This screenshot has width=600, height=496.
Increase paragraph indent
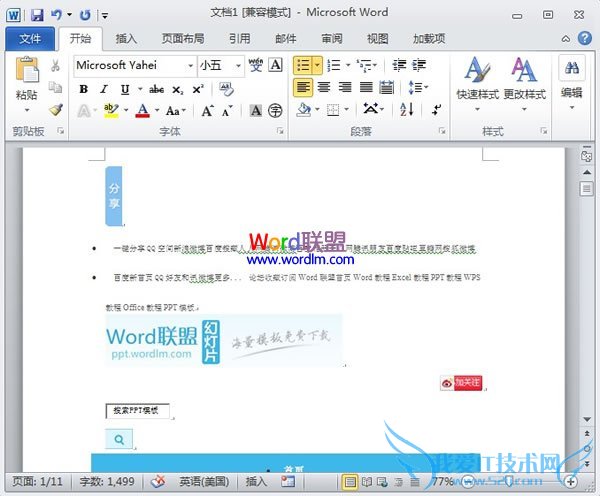[419, 65]
